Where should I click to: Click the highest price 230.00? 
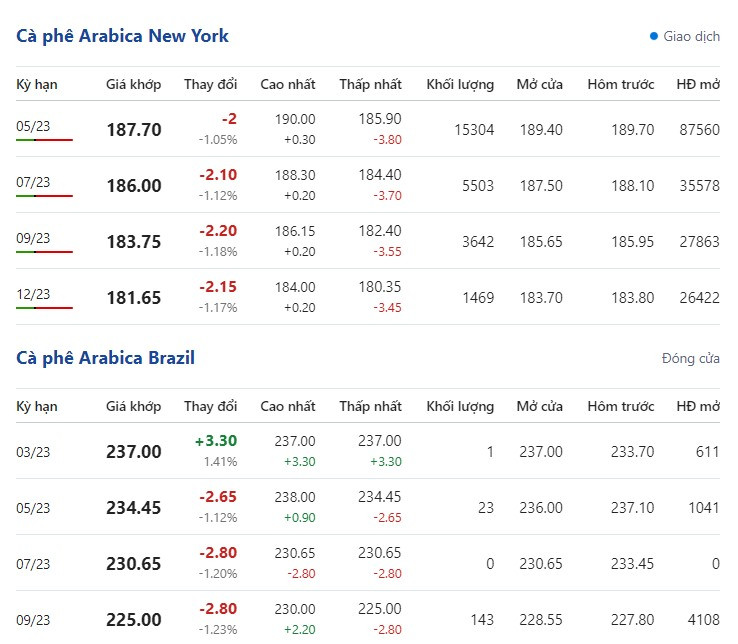(295, 609)
